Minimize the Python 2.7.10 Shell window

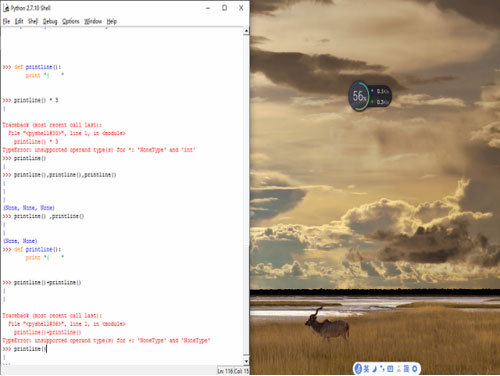[208, 8]
